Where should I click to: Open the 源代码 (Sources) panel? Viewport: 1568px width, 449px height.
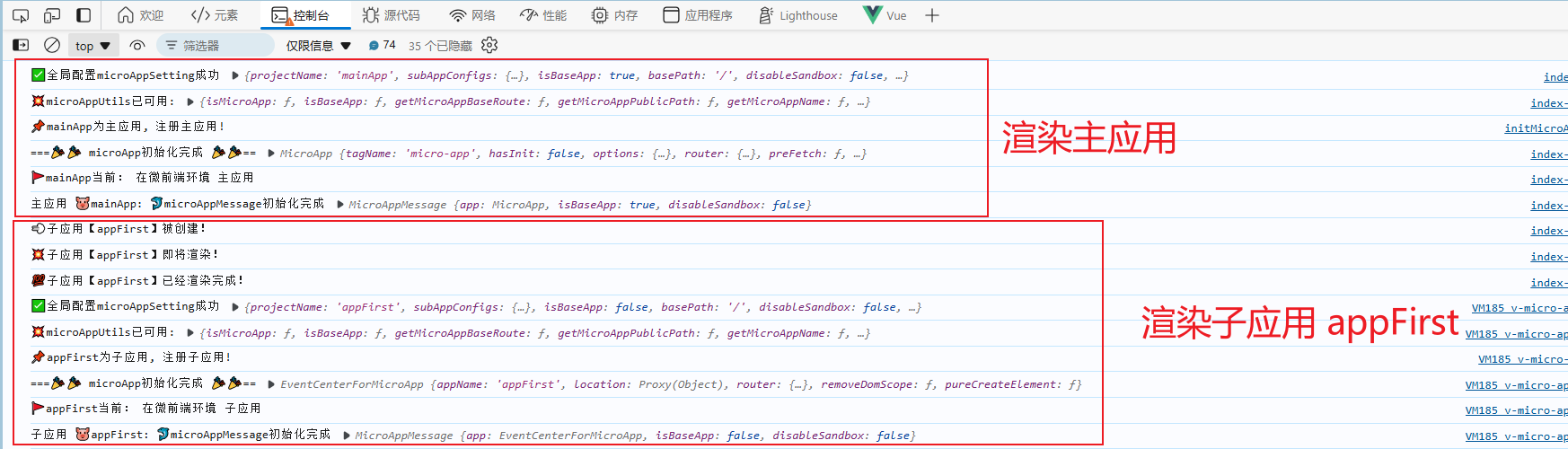(x=391, y=15)
